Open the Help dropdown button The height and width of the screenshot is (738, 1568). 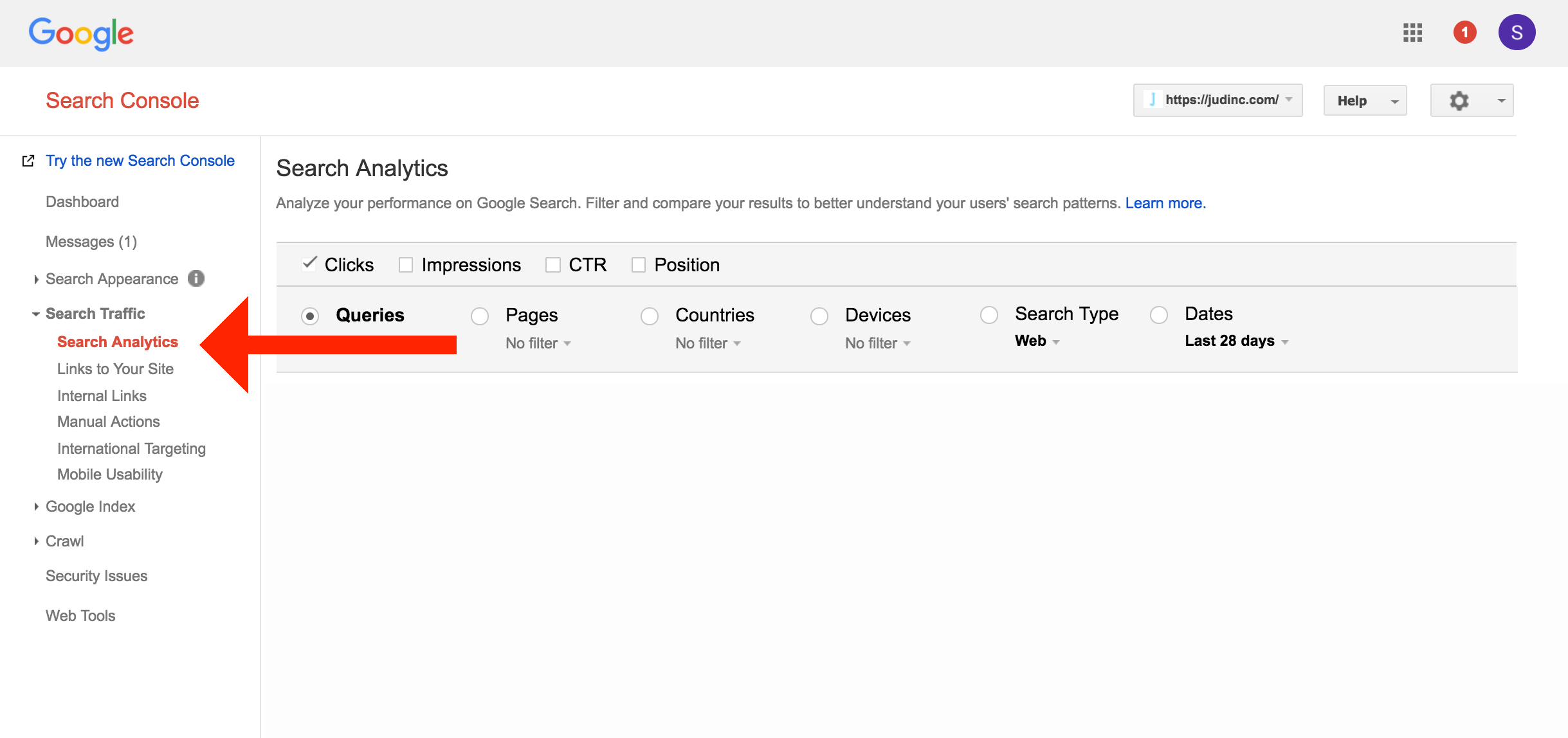click(x=1365, y=100)
